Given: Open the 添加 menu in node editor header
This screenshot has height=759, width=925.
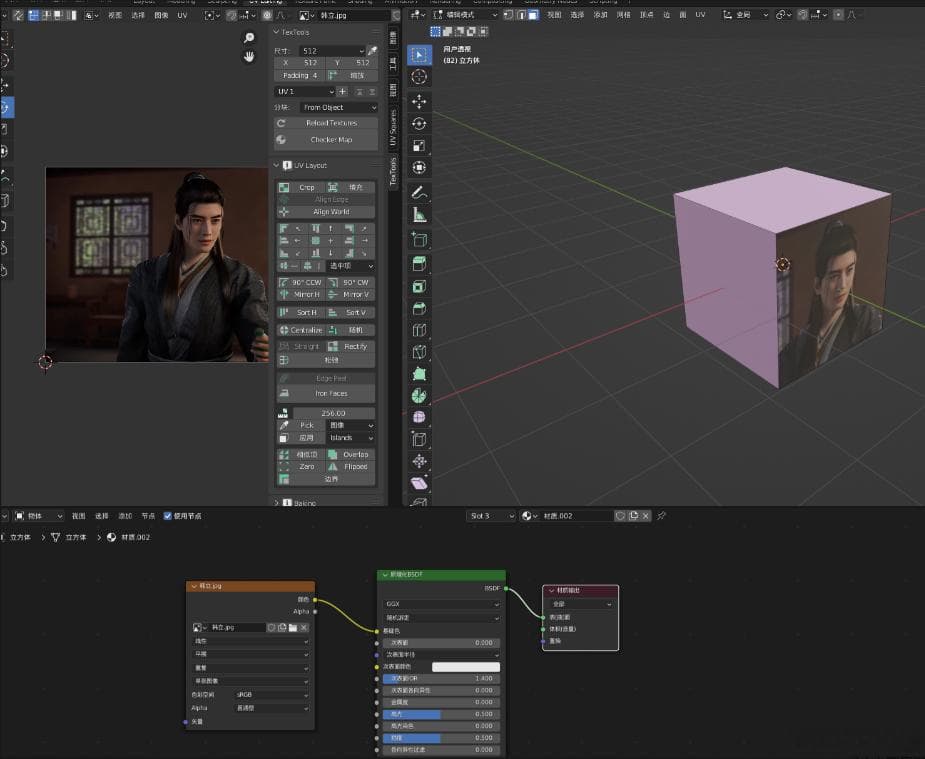Looking at the screenshot, I should (125, 516).
